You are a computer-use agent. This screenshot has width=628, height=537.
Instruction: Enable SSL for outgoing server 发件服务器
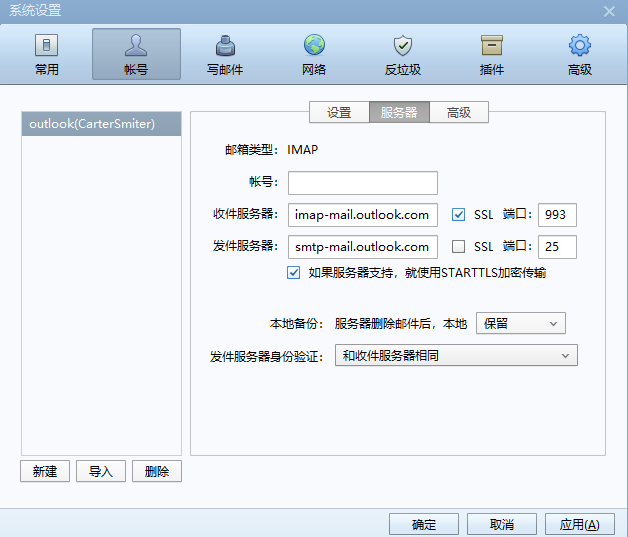[458, 246]
